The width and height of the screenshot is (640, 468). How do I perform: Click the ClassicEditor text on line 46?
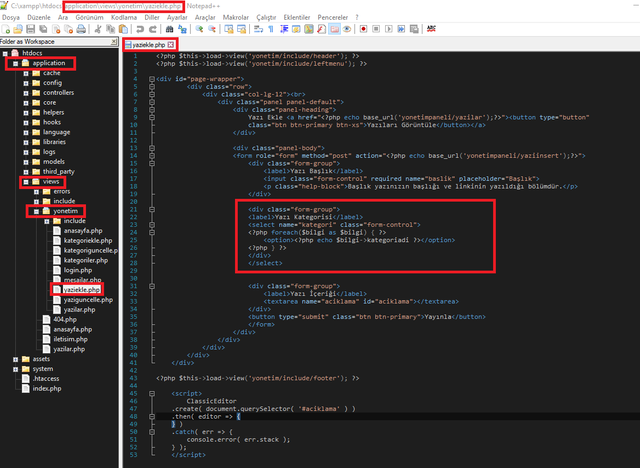[211, 401]
